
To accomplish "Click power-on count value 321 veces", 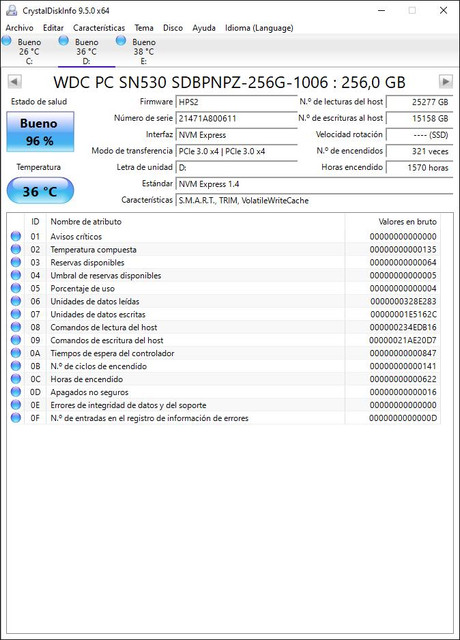I will tap(420, 151).
